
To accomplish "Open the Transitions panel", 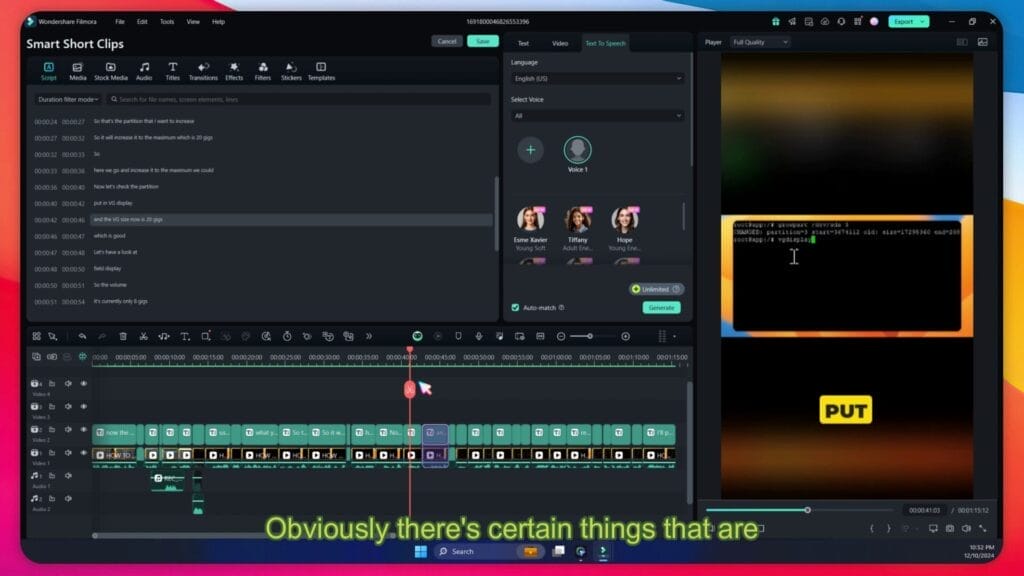I will [x=204, y=69].
